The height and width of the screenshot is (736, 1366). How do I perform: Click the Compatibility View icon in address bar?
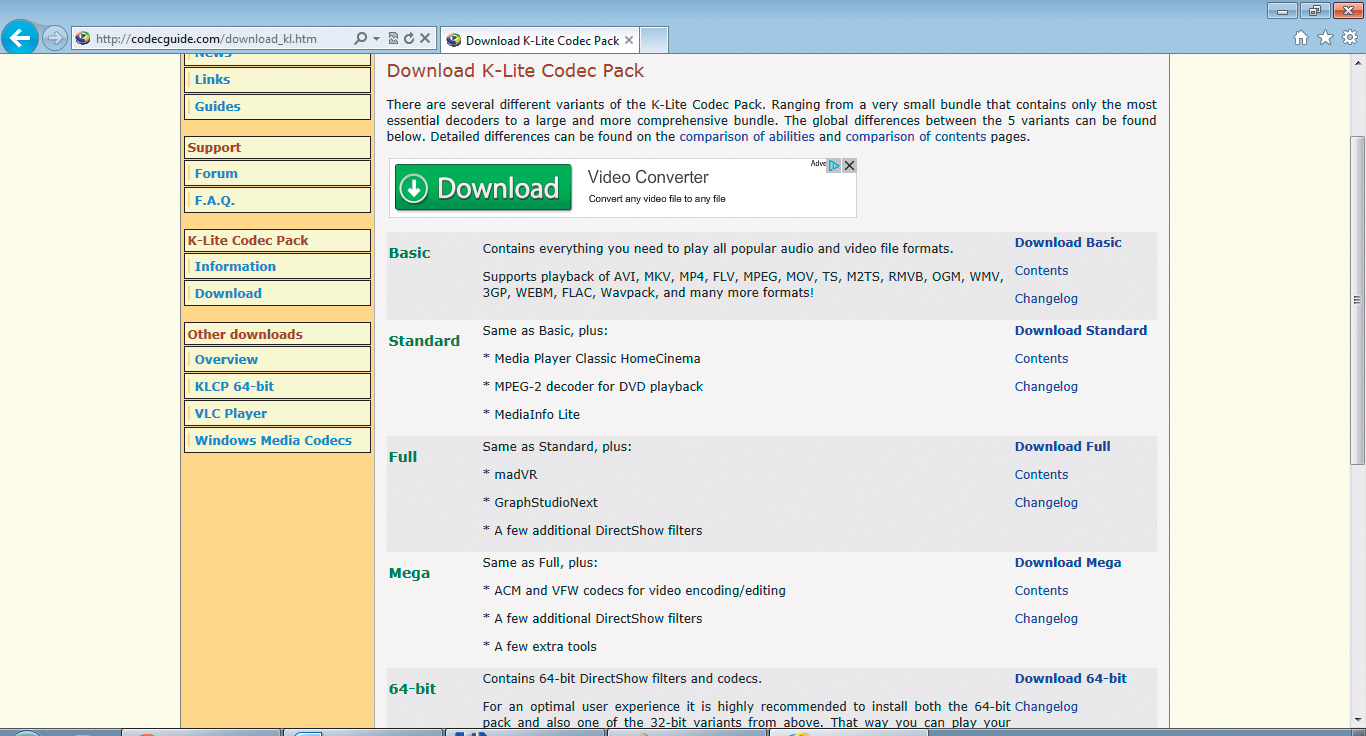[x=393, y=39]
